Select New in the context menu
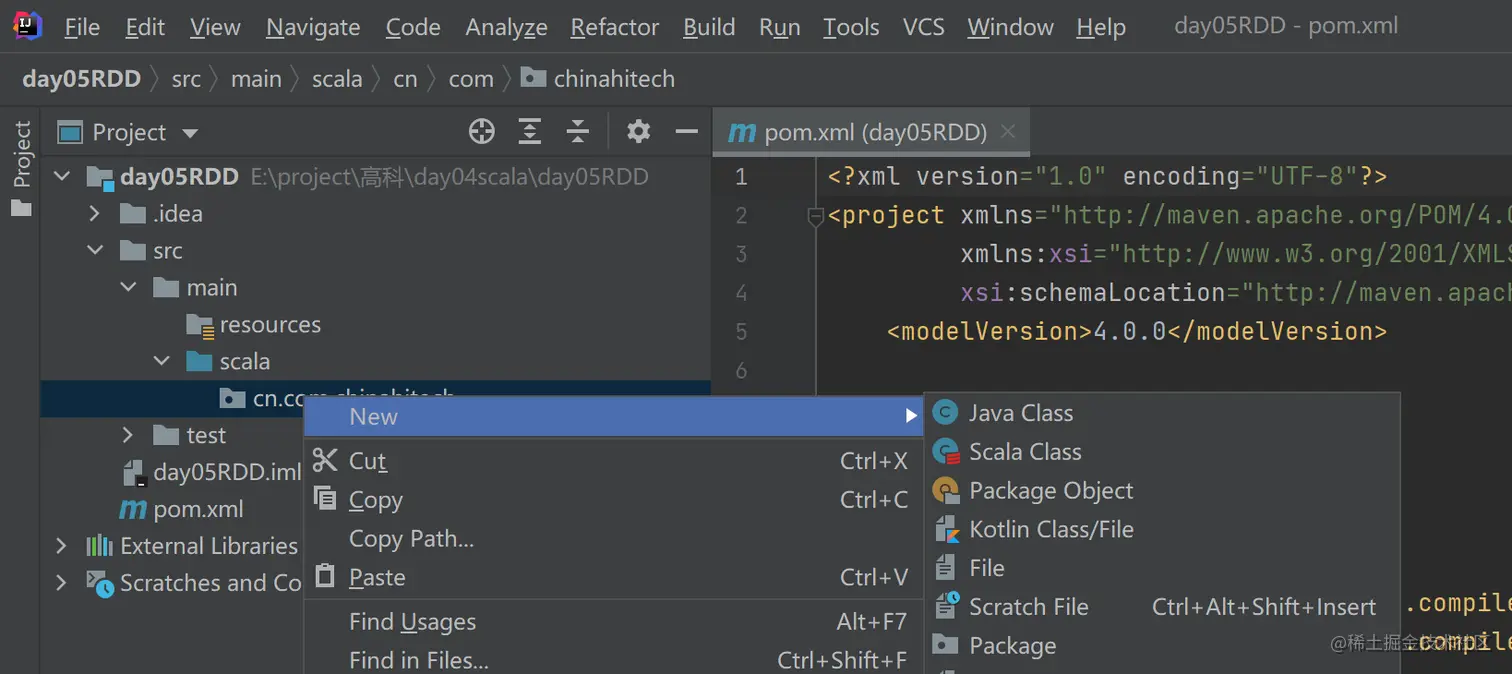The image size is (1512, 674). click(614, 417)
